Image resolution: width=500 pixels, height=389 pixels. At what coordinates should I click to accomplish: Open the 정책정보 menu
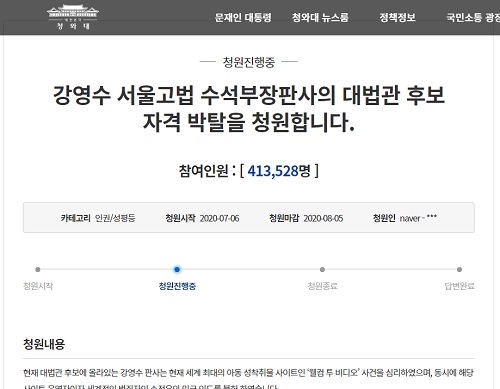tap(397, 17)
